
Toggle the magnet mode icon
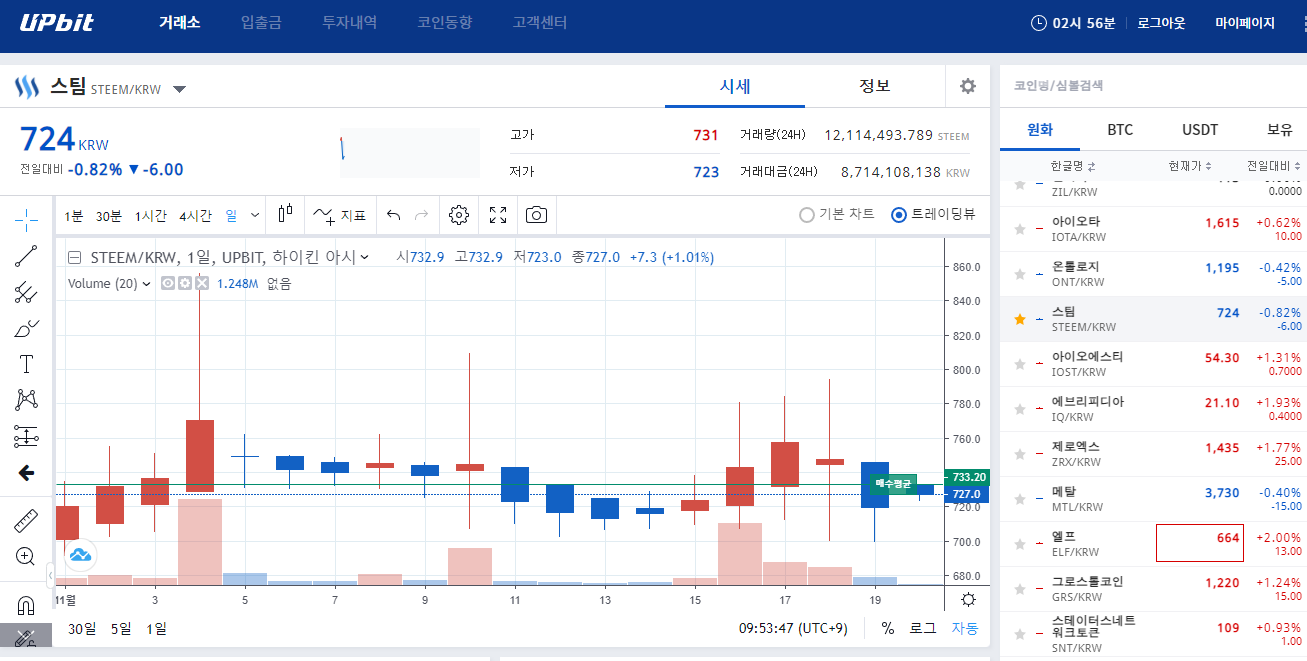click(27, 605)
